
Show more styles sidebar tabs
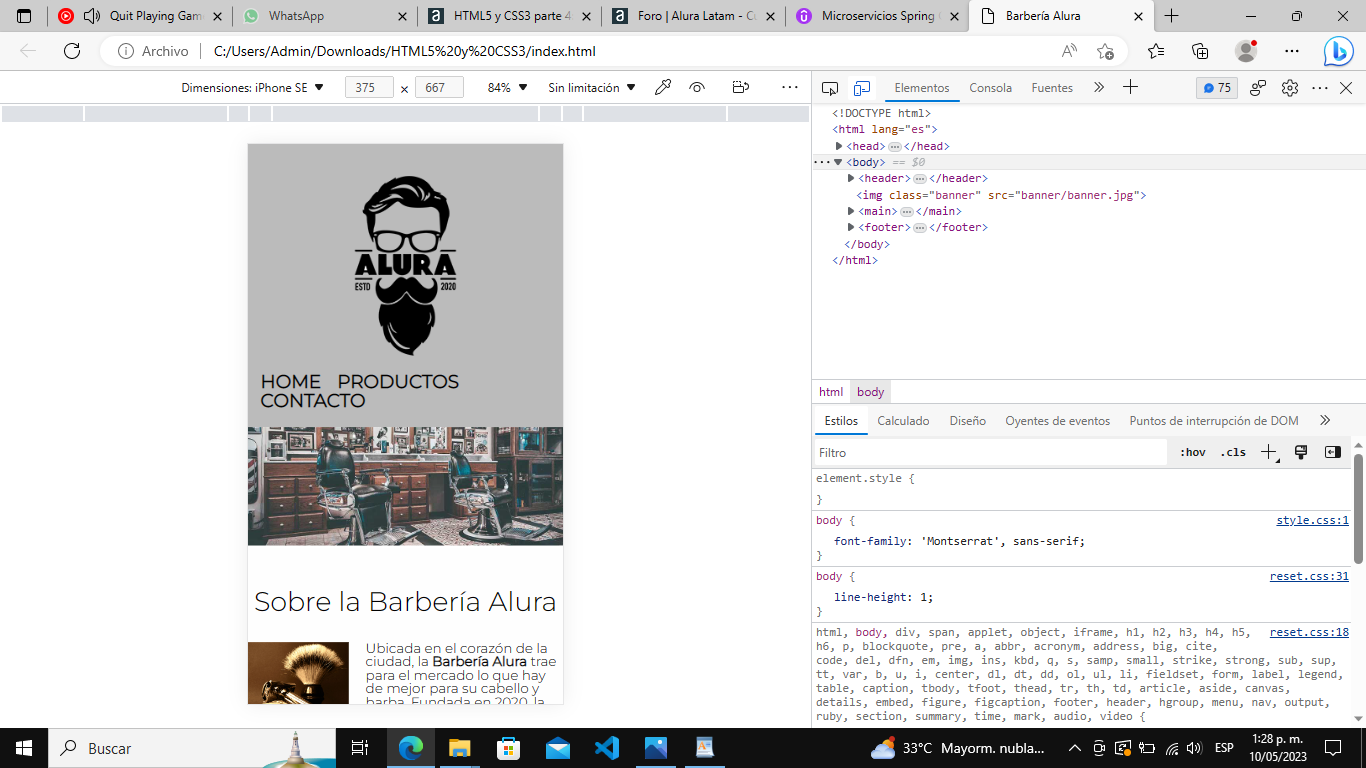(1325, 421)
